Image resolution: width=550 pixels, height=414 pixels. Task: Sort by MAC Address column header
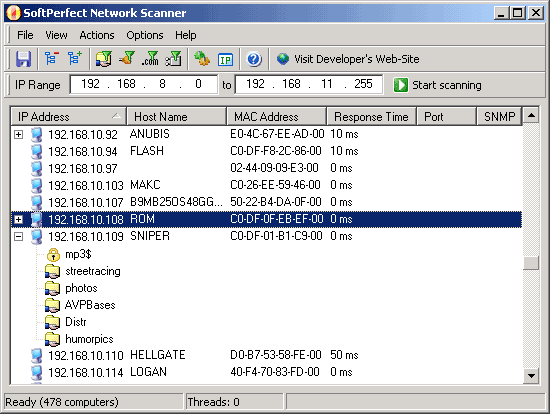tap(276, 116)
